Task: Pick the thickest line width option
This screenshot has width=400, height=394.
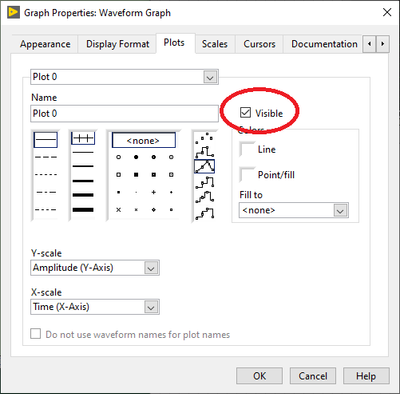Action: [x=83, y=210]
